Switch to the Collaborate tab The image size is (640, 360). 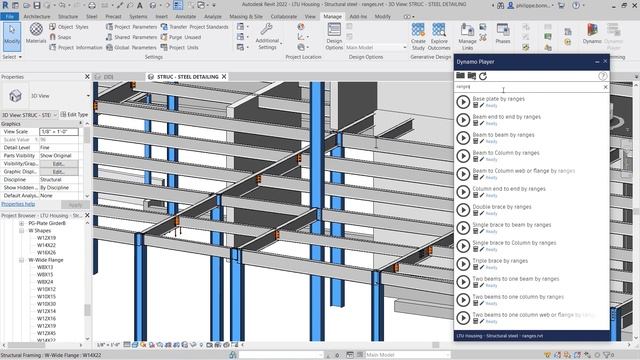[x=284, y=17]
